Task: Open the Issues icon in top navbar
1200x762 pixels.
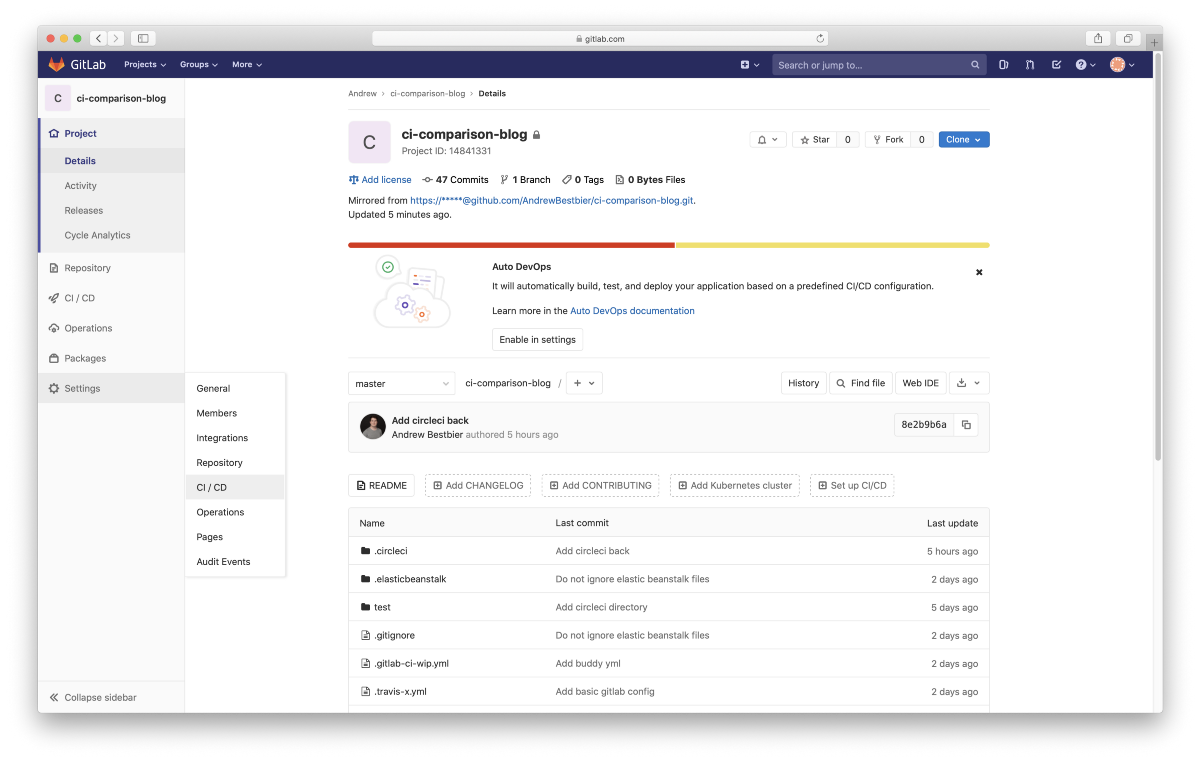Action: pos(1003,65)
